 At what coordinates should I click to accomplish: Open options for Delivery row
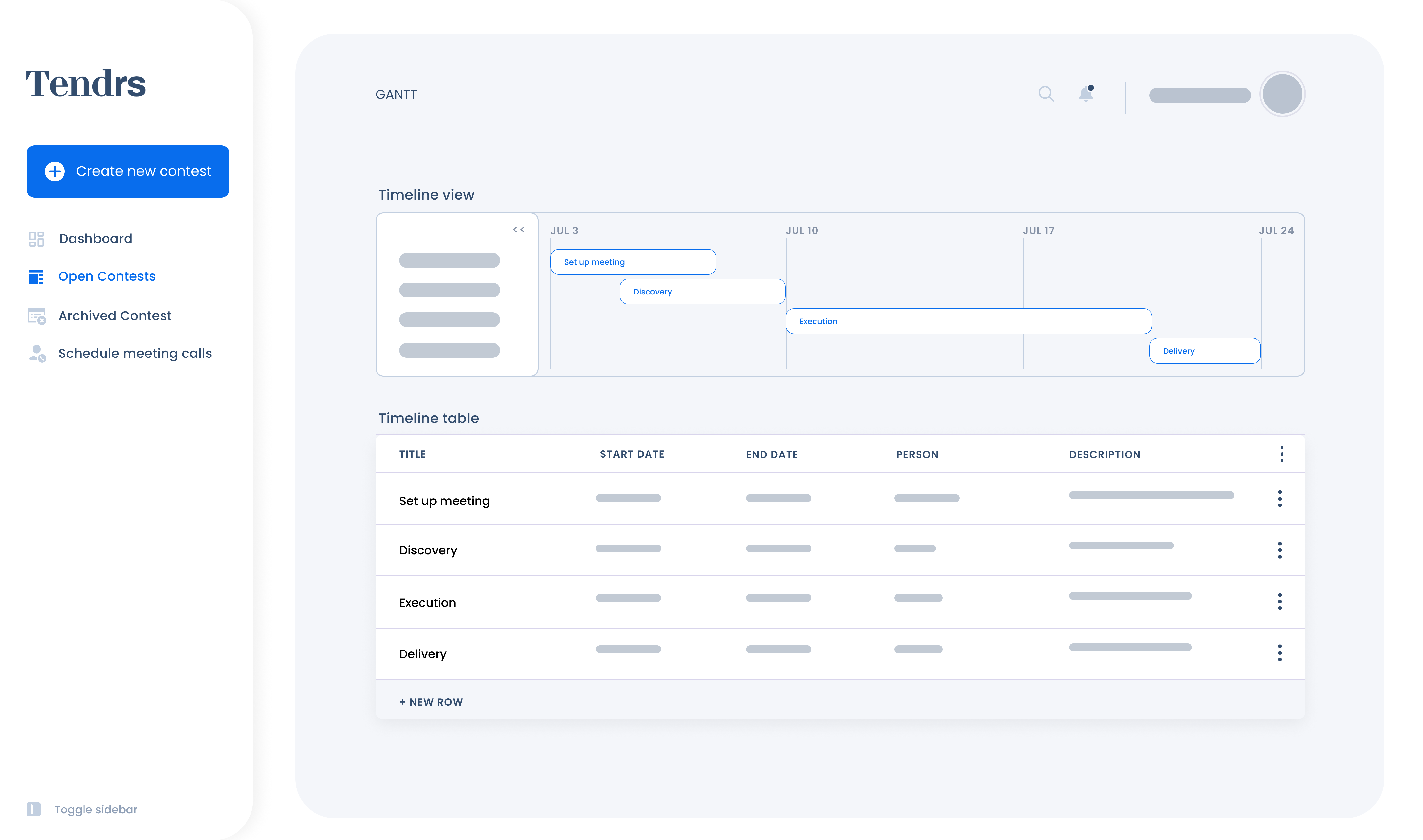[1279, 653]
